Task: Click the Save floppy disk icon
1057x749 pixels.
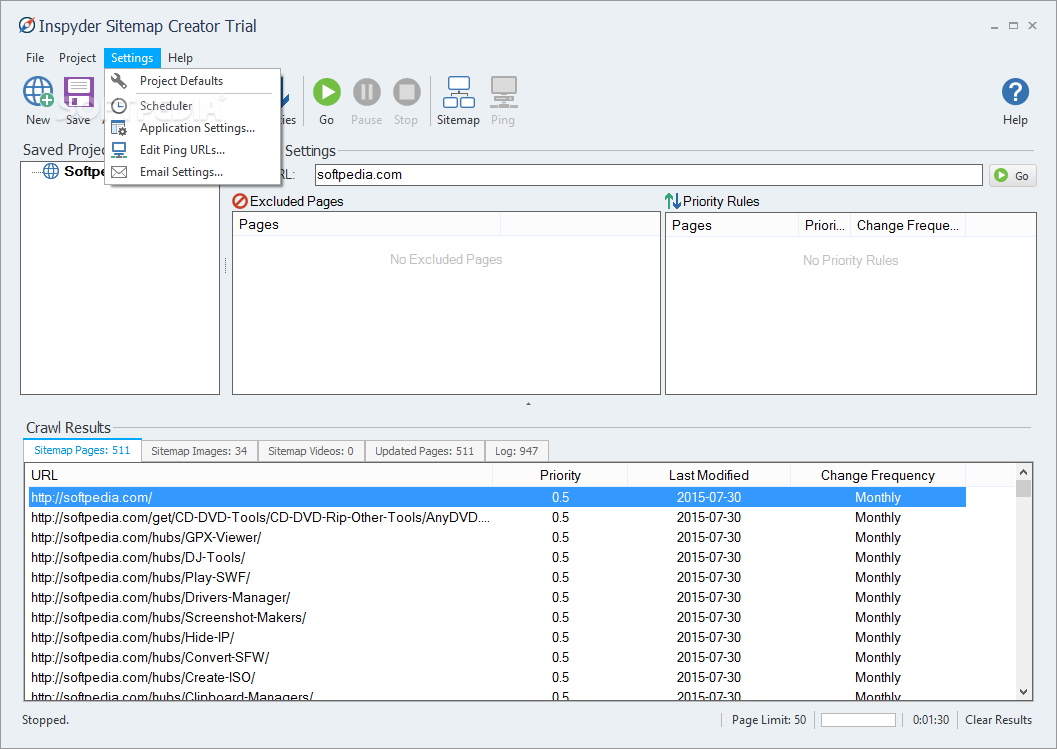Action: 78,92
